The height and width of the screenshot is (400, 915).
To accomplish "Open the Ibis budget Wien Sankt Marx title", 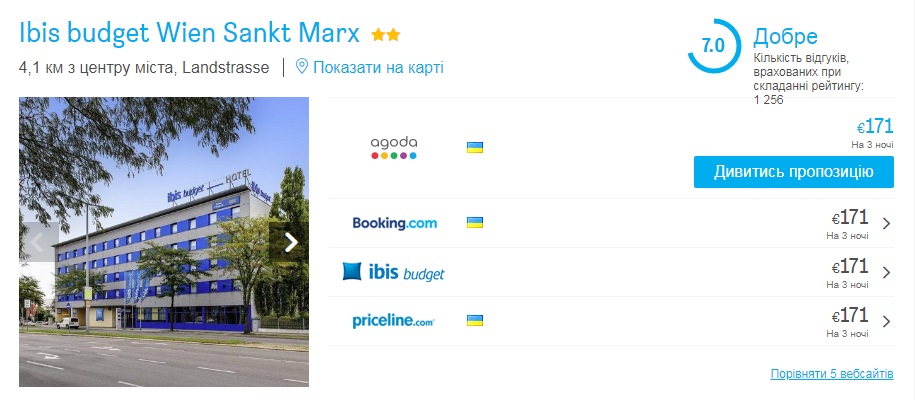I will pyautogui.click(x=190, y=34).
